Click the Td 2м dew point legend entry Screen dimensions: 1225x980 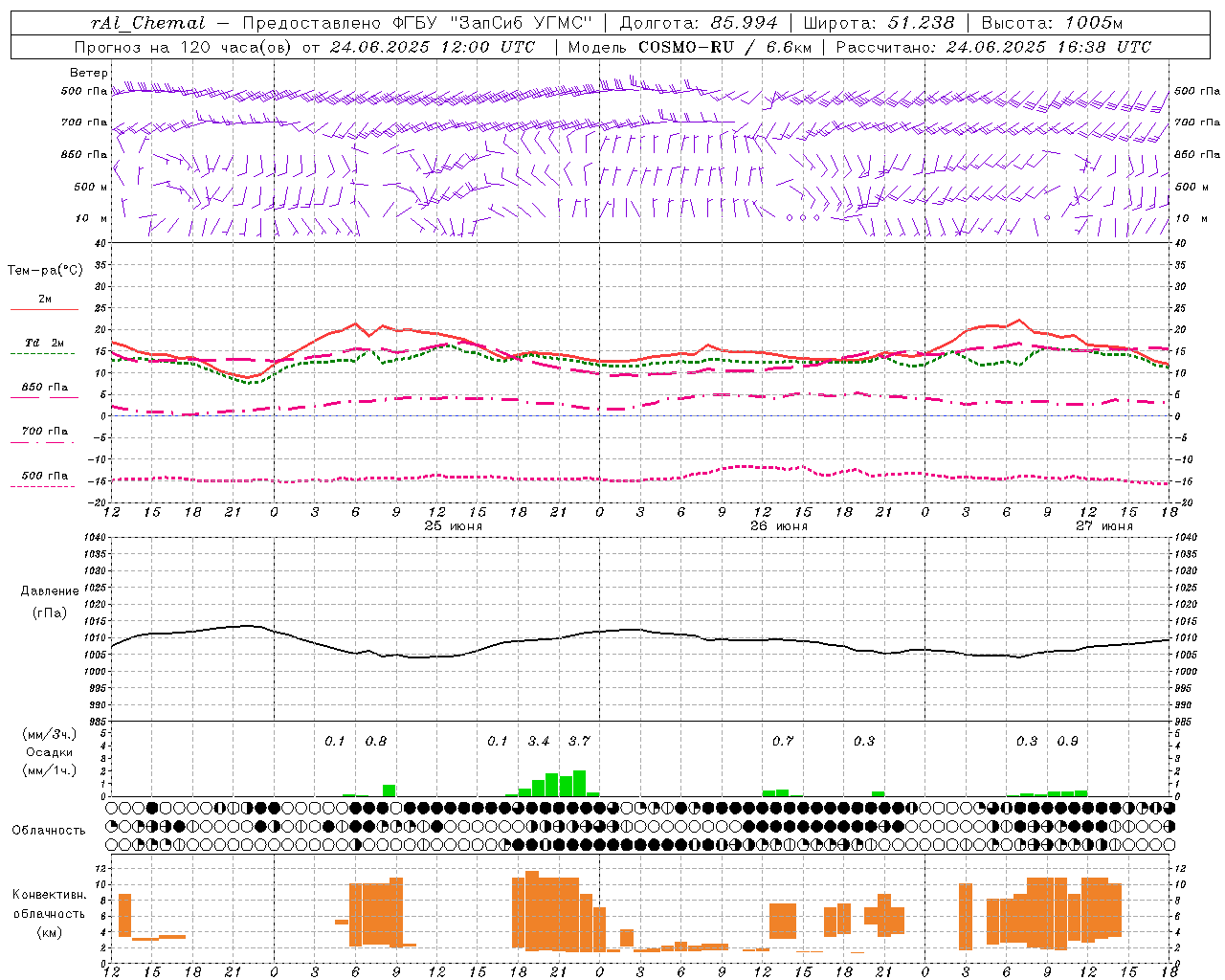point(45,343)
